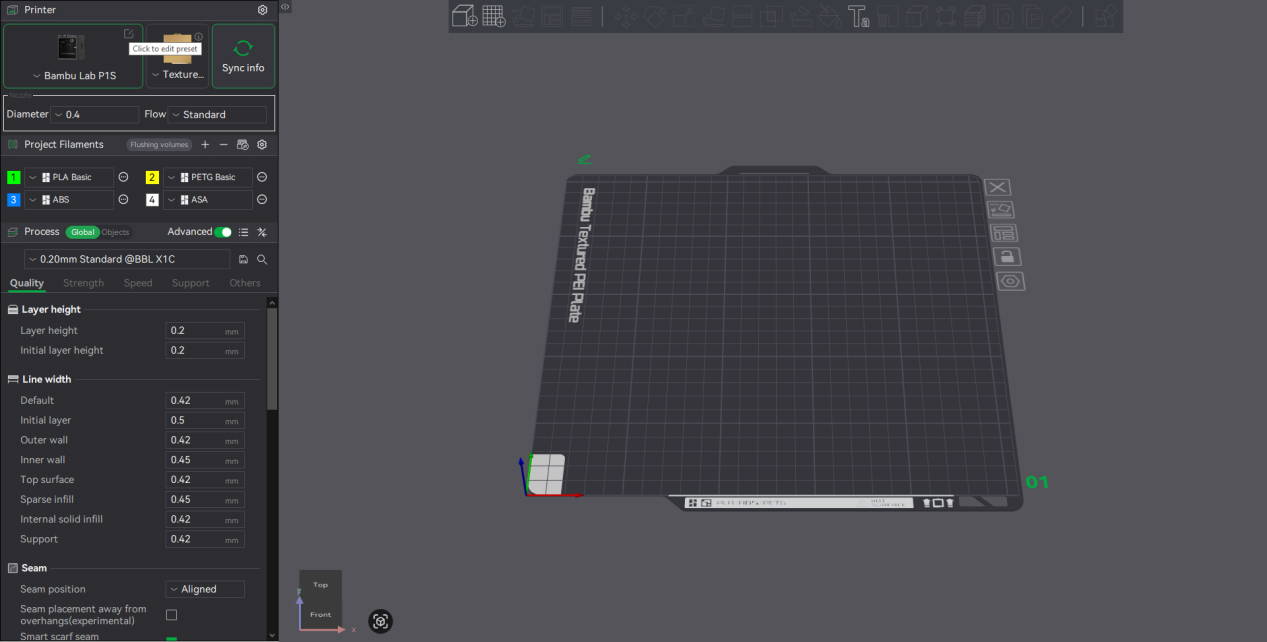Click the Add plate grid icon
The height and width of the screenshot is (642, 1267).
pos(494,16)
